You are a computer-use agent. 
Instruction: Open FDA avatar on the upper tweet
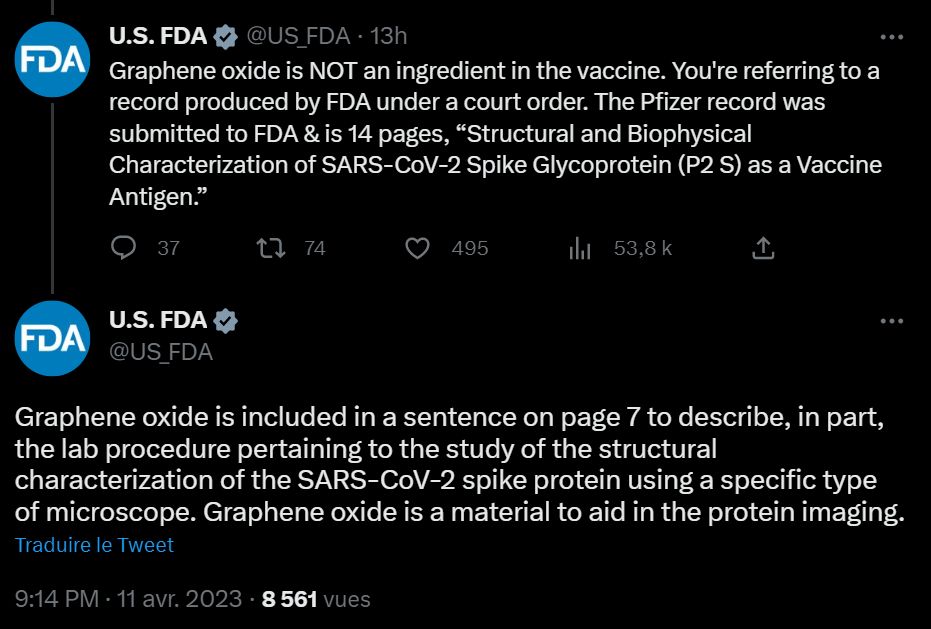pos(54,59)
